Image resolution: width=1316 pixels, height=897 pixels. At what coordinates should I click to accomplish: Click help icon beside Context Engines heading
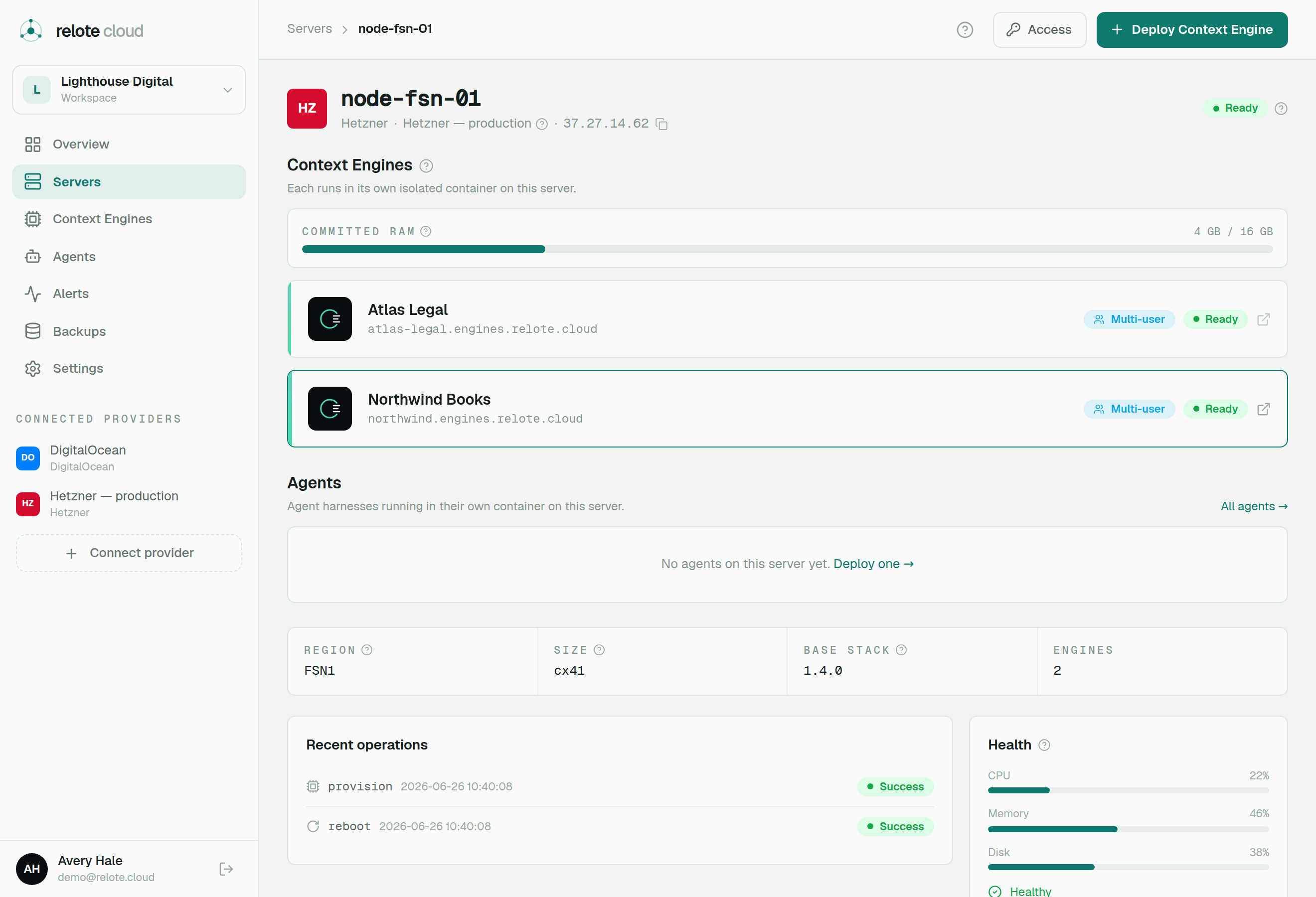click(426, 166)
